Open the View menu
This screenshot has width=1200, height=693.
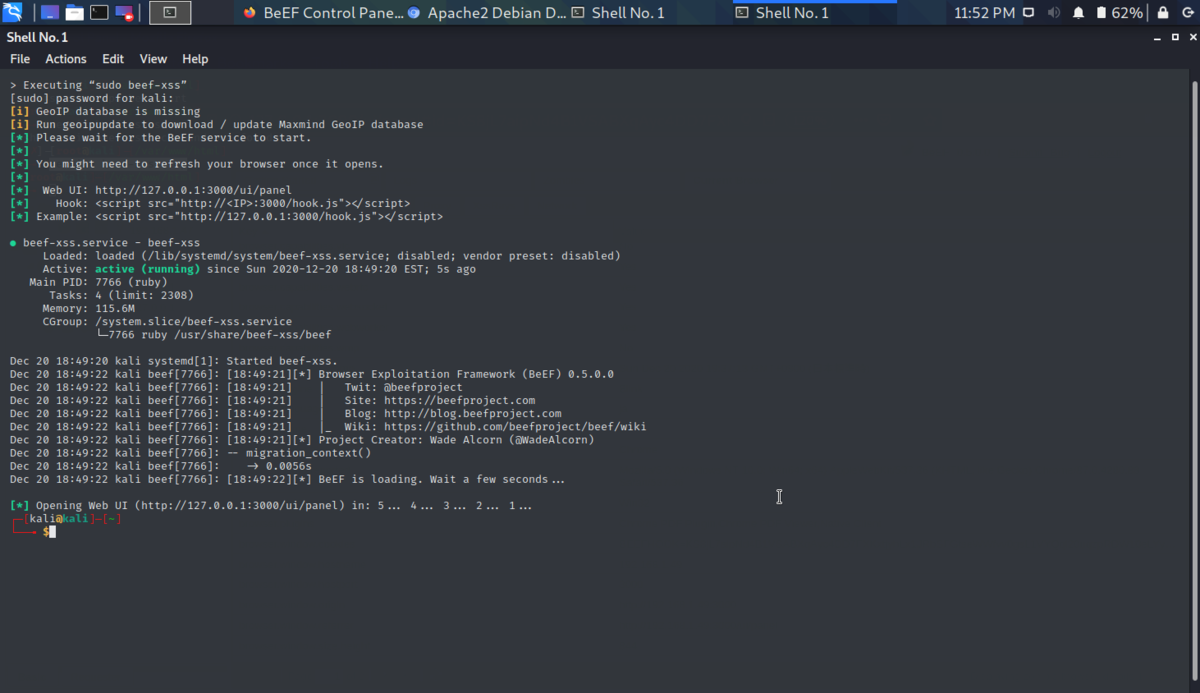pyautogui.click(x=153, y=59)
